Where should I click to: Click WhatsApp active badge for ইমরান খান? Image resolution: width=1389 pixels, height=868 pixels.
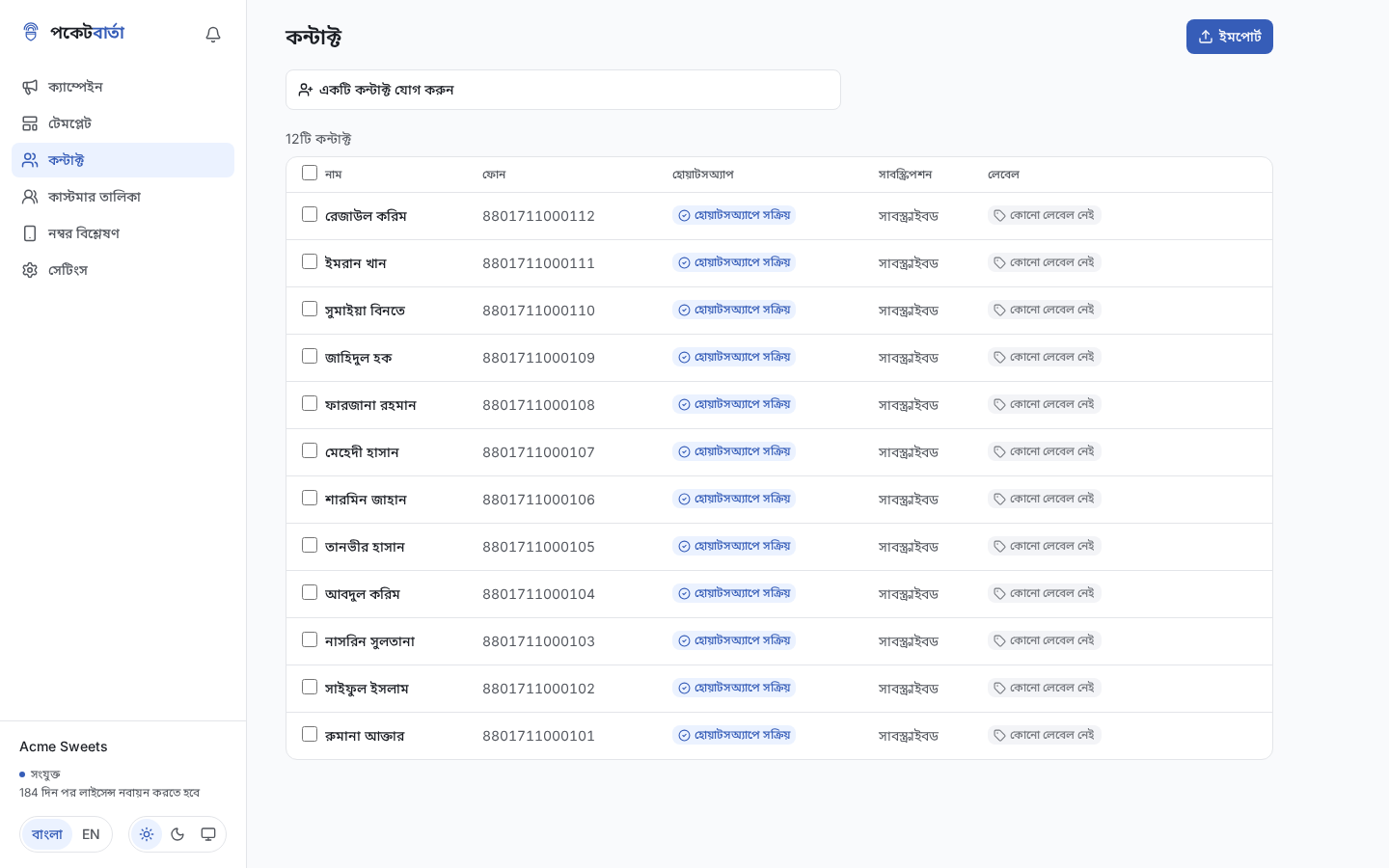point(734,262)
